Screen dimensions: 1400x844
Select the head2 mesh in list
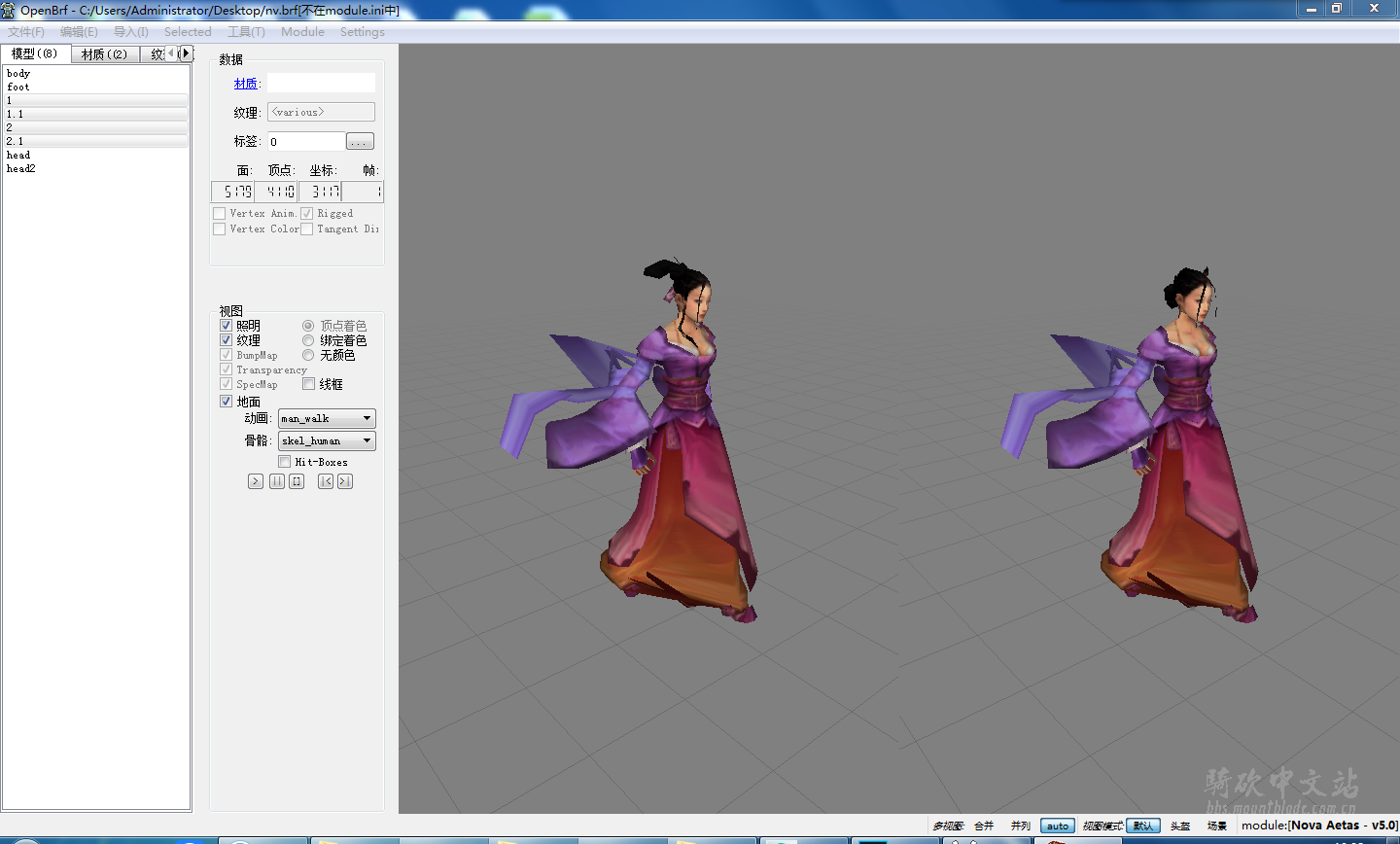(x=95, y=168)
